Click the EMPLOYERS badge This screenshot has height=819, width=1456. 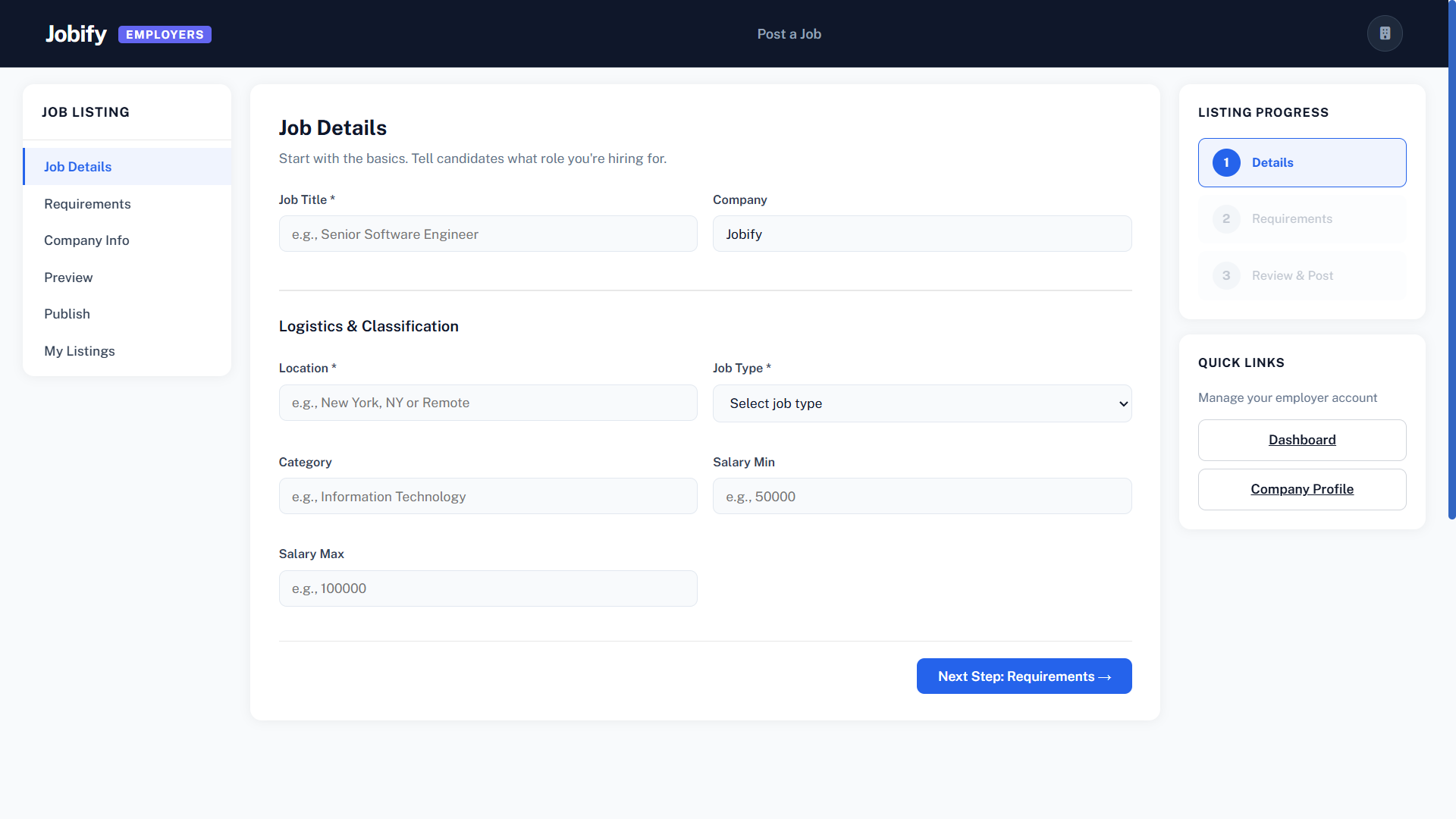[165, 35]
